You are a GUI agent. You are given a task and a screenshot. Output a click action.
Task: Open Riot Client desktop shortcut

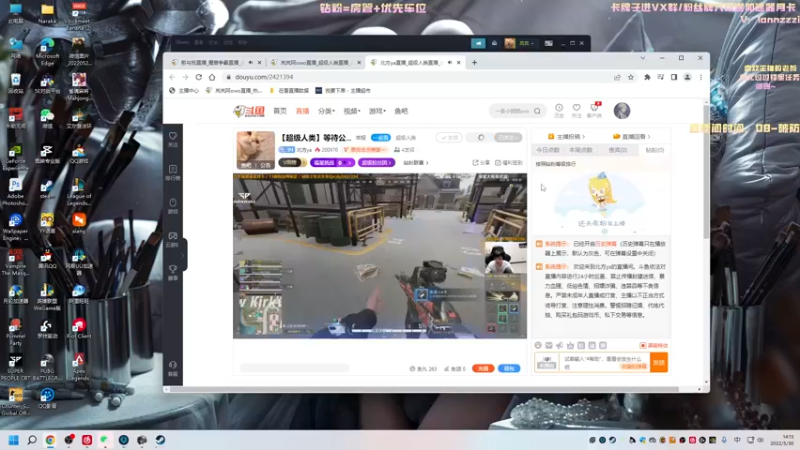tap(79, 328)
